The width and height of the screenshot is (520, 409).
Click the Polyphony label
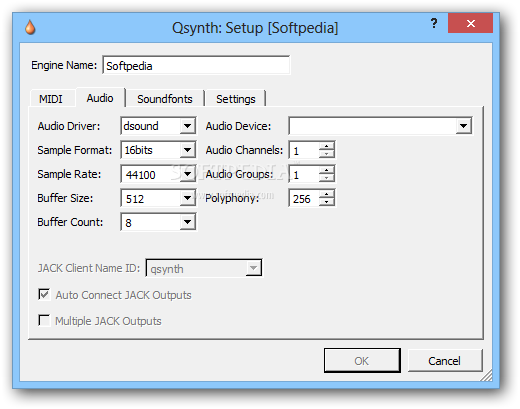232,199
